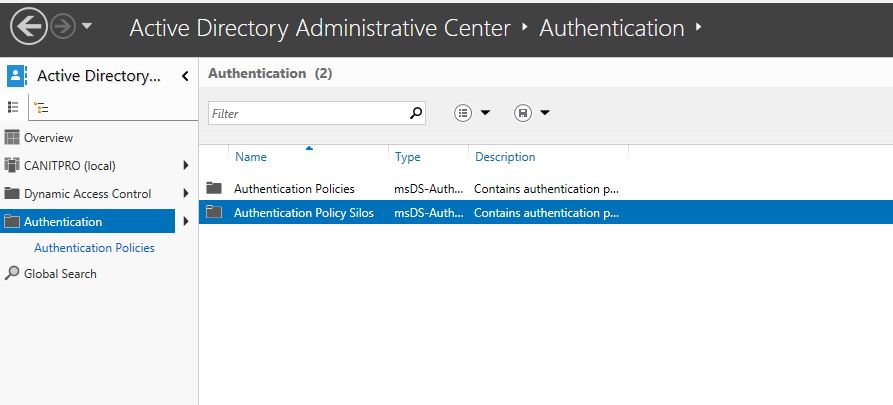Open Global Search

[60, 273]
